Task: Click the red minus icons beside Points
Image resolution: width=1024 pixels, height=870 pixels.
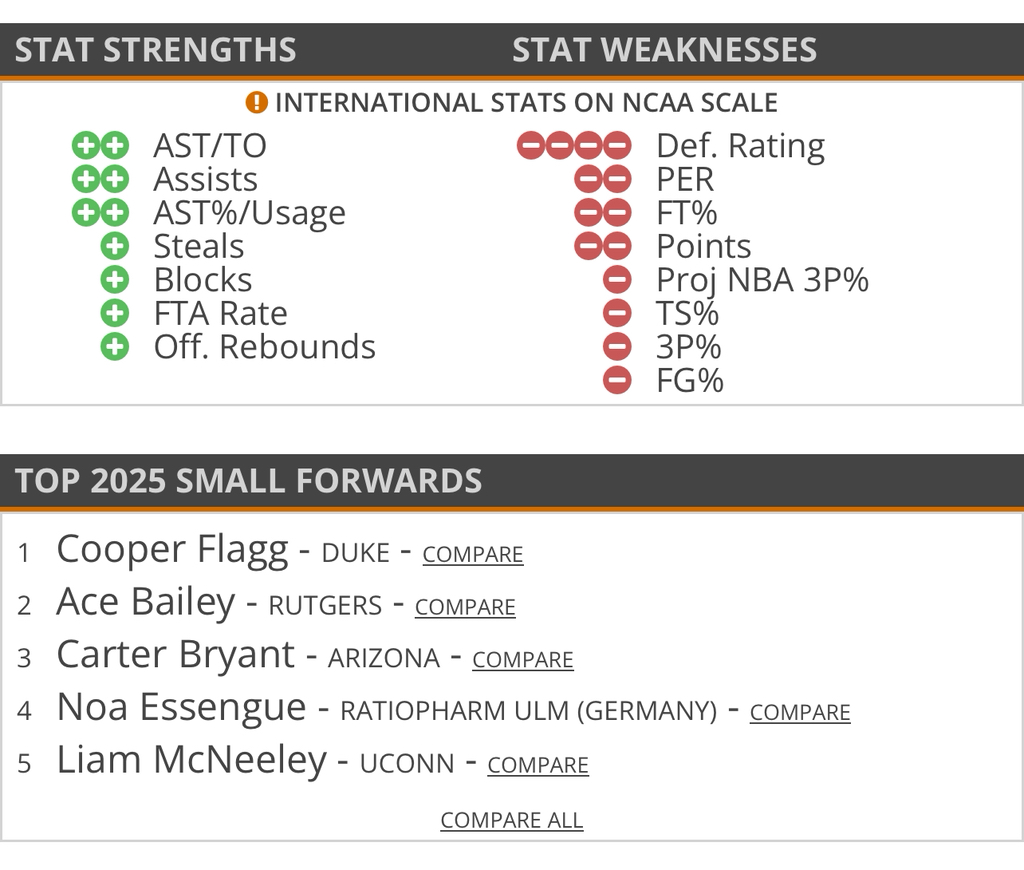Action: [603, 247]
